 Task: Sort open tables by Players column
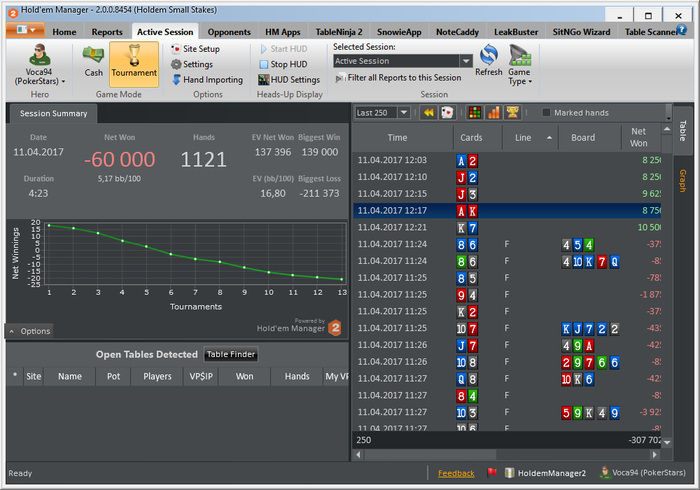point(157,376)
